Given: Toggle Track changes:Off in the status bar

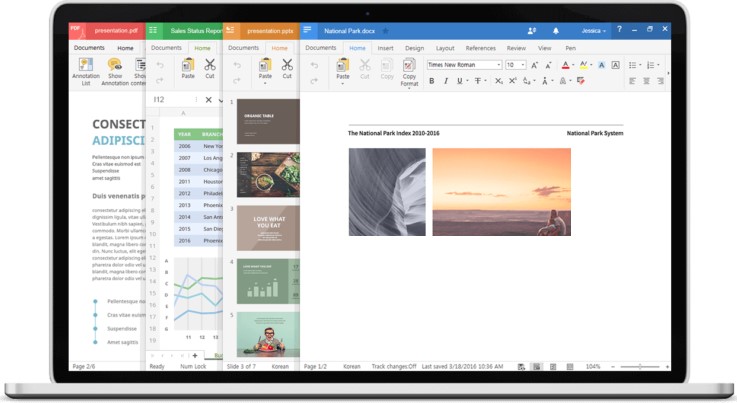Looking at the screenshot, I should coord(394,366).
